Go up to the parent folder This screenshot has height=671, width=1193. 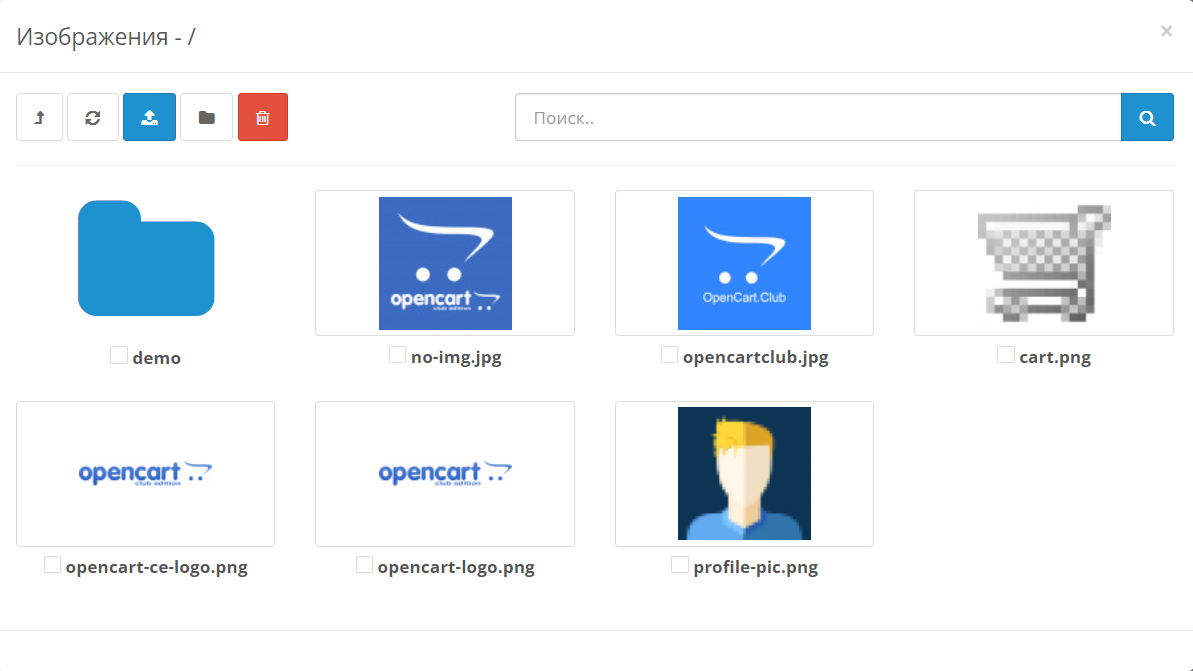pyautogui.click(x=40, y=117)
